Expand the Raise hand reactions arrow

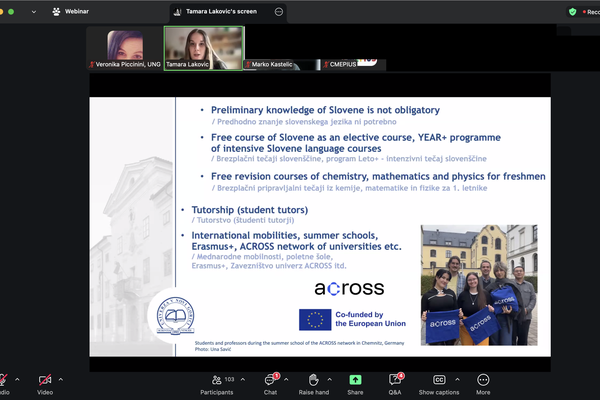pyautogui.click(x=329, y=380)
